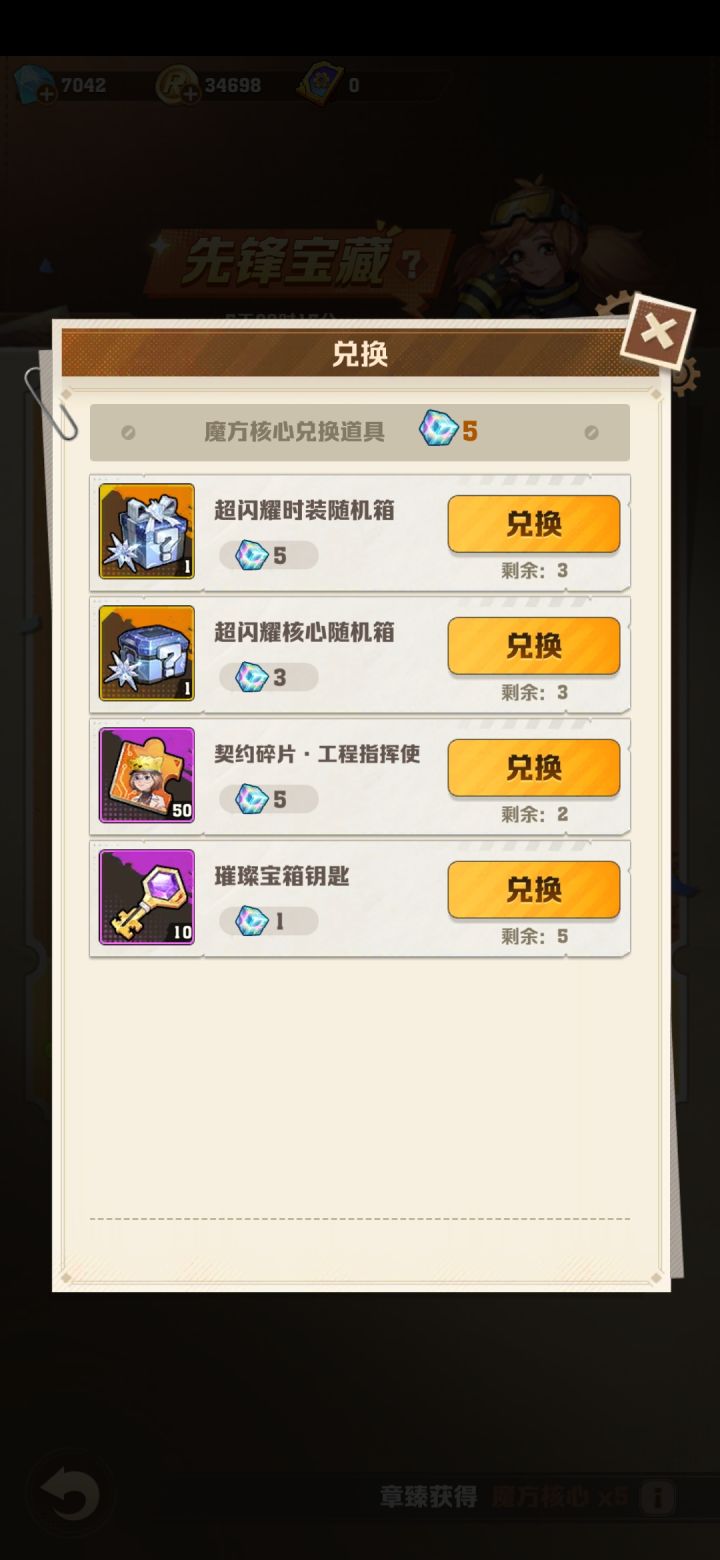The width and height of the screenshot is (720, 1560).
Task: Exchange for 璀璨宝箱钥匙
Action: 534,890
